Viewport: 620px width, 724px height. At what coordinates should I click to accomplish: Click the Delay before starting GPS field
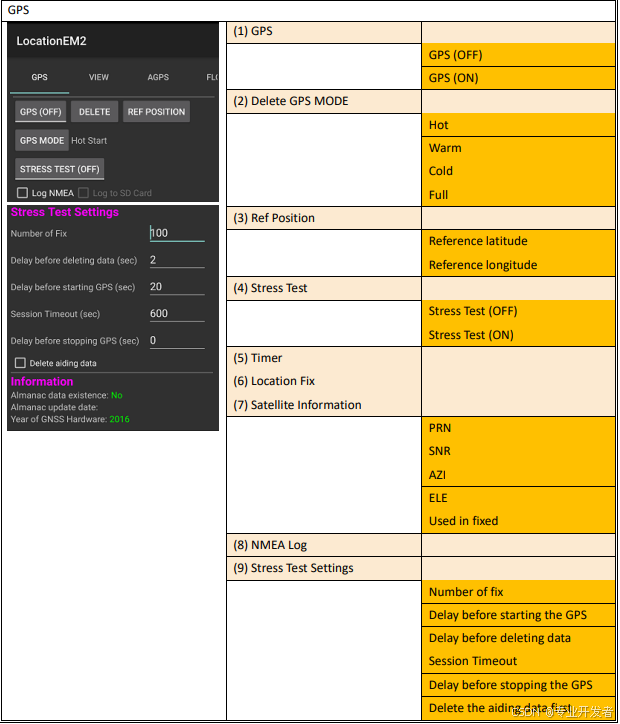coord(177,287)
